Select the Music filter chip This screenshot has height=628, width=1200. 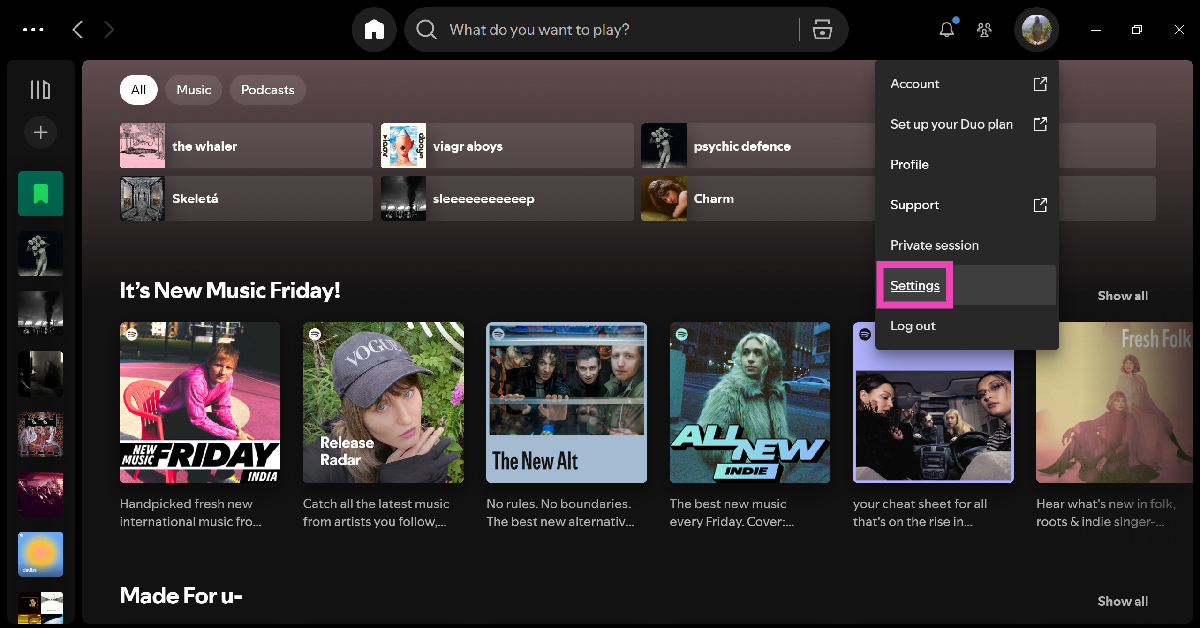click(193, 90)
